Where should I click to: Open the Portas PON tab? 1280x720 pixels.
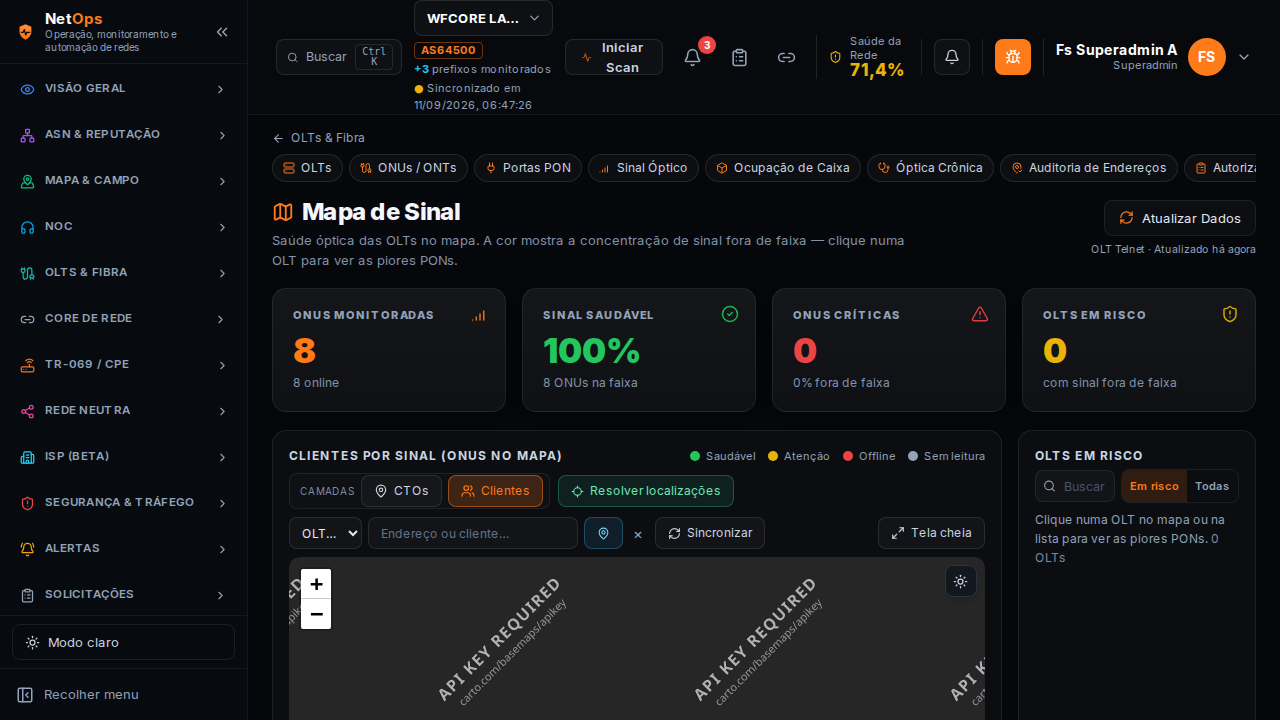pos(528,168)
